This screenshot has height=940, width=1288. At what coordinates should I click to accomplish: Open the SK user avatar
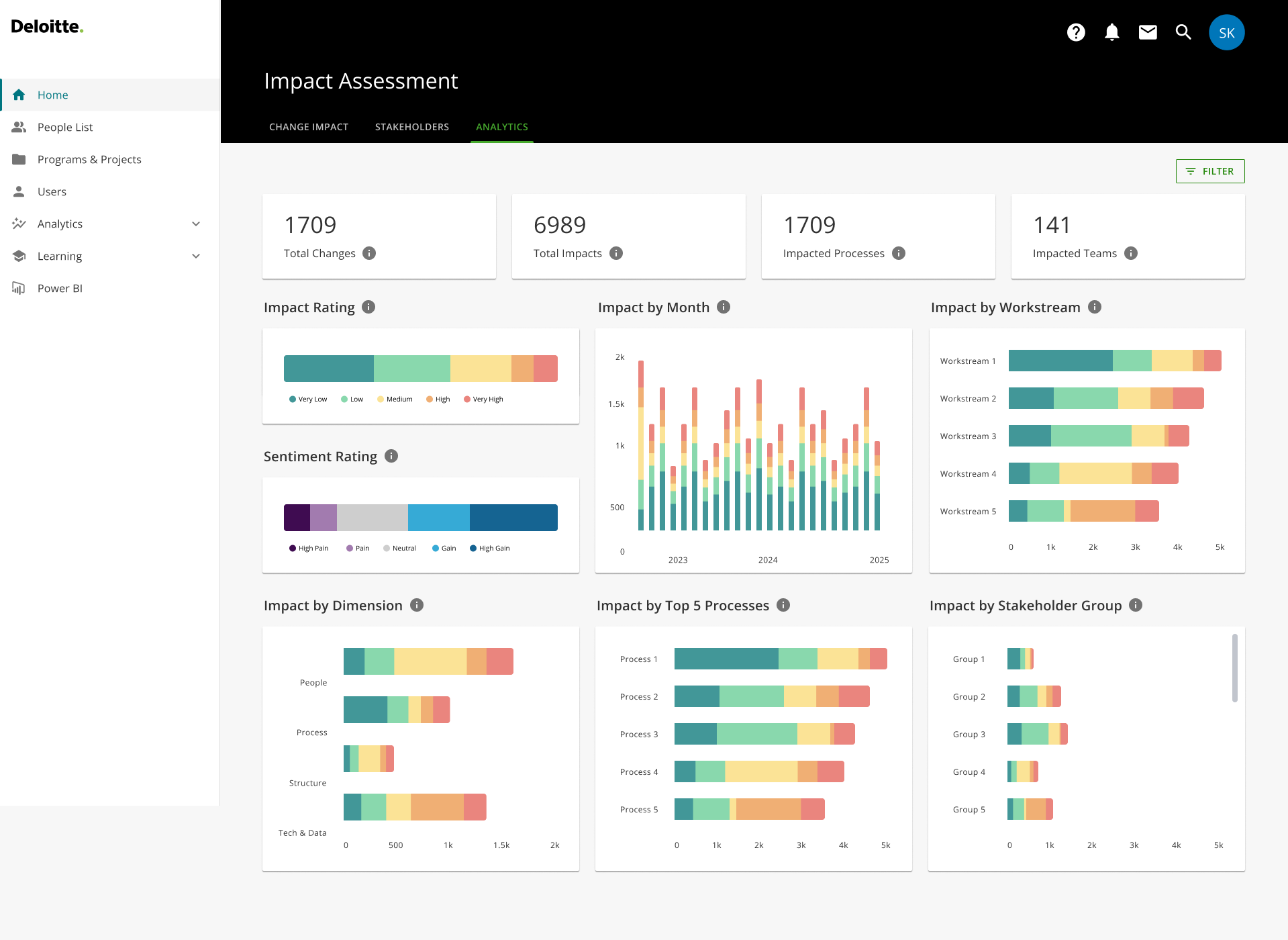click(1226, 32)
